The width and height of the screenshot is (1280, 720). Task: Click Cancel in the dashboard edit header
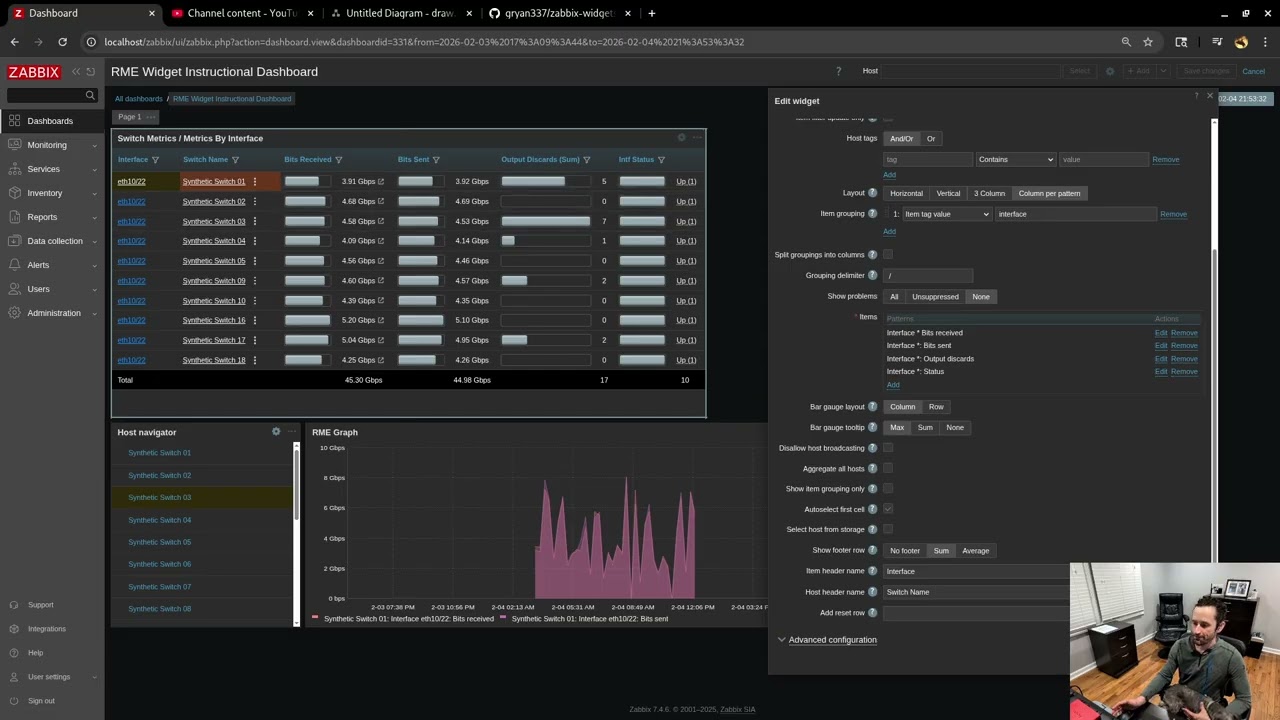click(1253, 71)
